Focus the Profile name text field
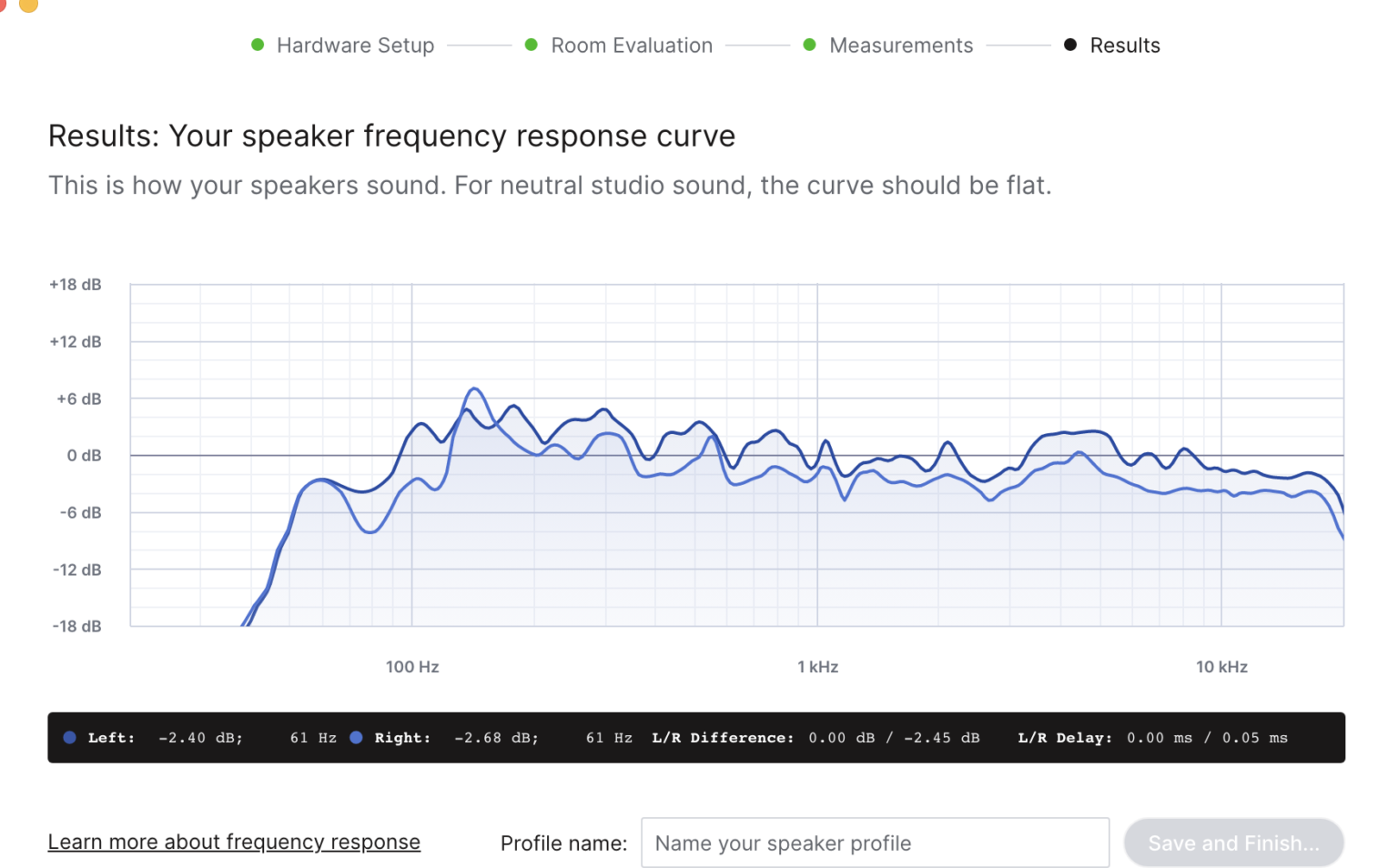Viewport: 1398px width, 868px height. pos(874,843)
